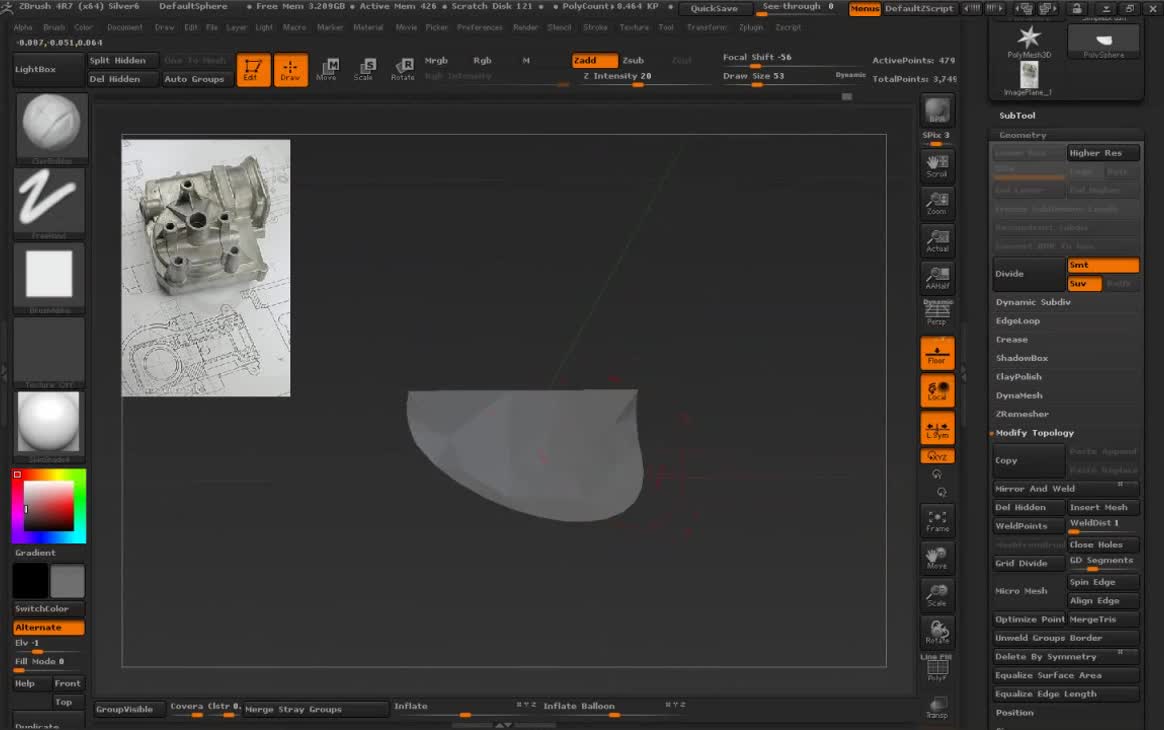Expand the ZRemesher section
1164x730 pixels.
coord(1021,414)
